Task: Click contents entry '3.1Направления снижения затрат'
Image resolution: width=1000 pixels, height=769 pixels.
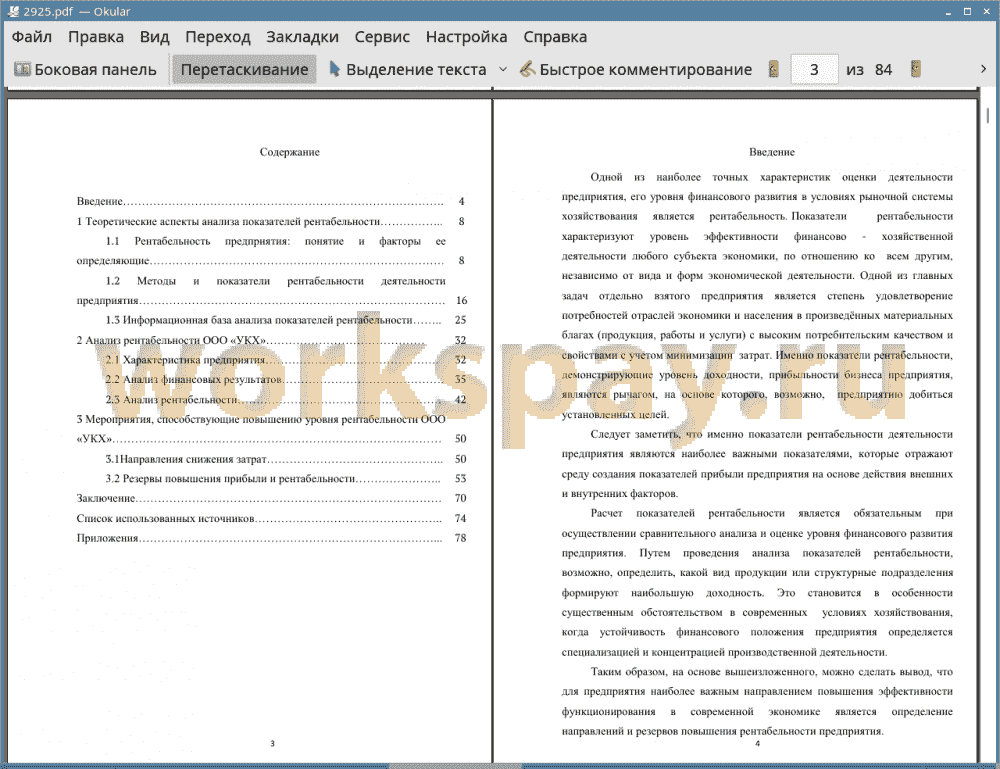Action: tap(286, 459)
